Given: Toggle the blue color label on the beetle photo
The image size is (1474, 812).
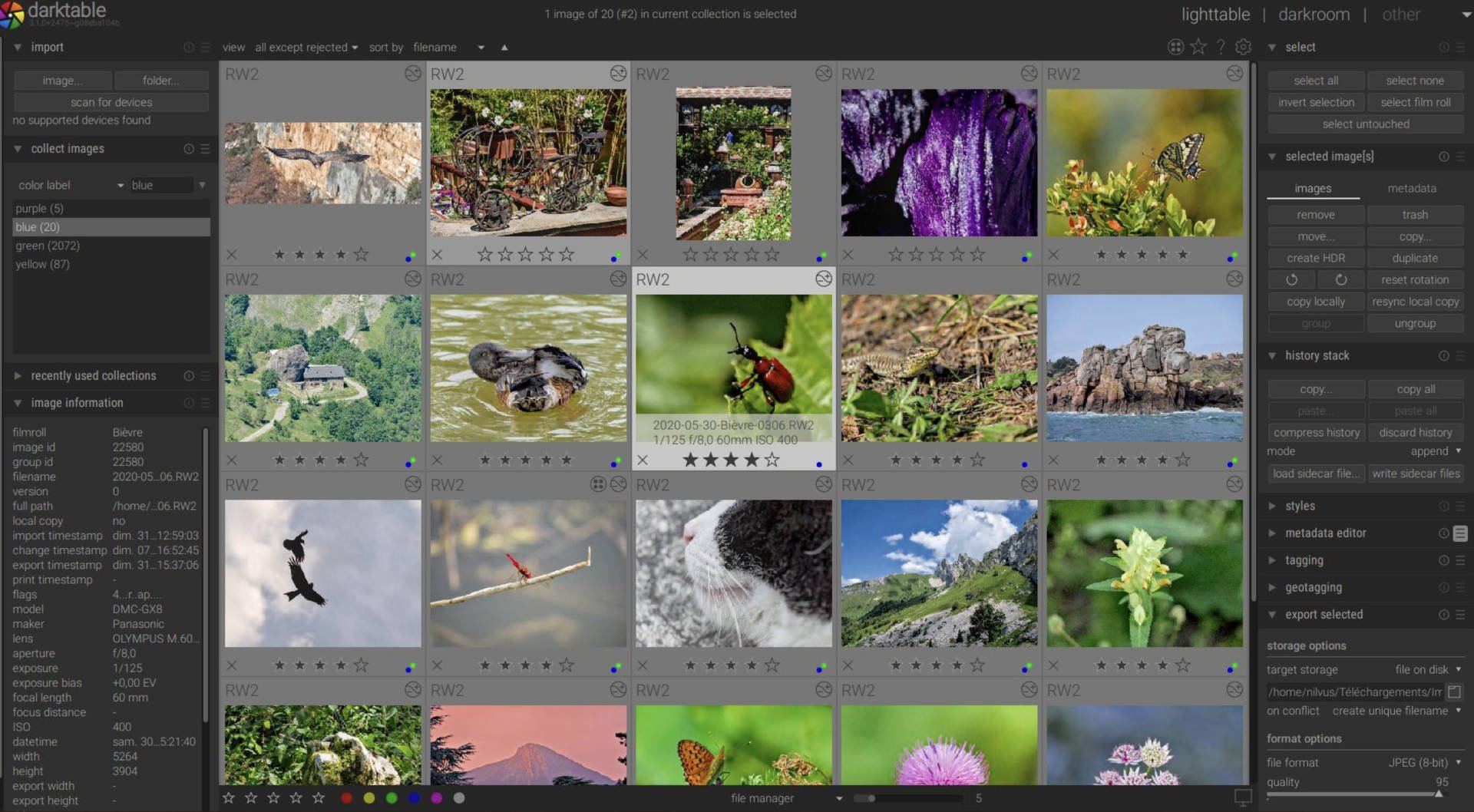Looking at the screenshot, I should click(x=819, y=464).
